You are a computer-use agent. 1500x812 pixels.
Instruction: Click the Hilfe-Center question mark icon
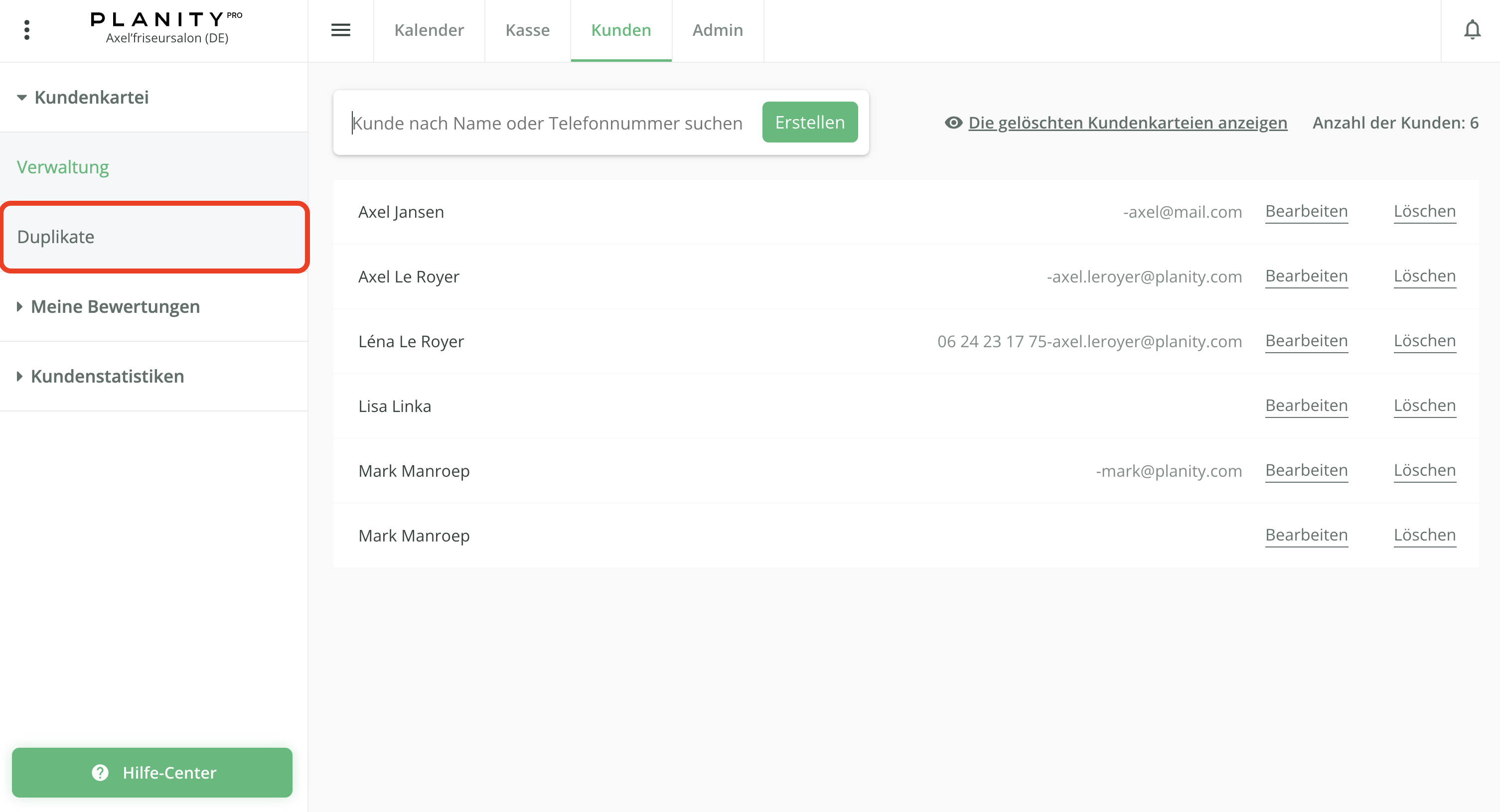(x=100, y=773)
